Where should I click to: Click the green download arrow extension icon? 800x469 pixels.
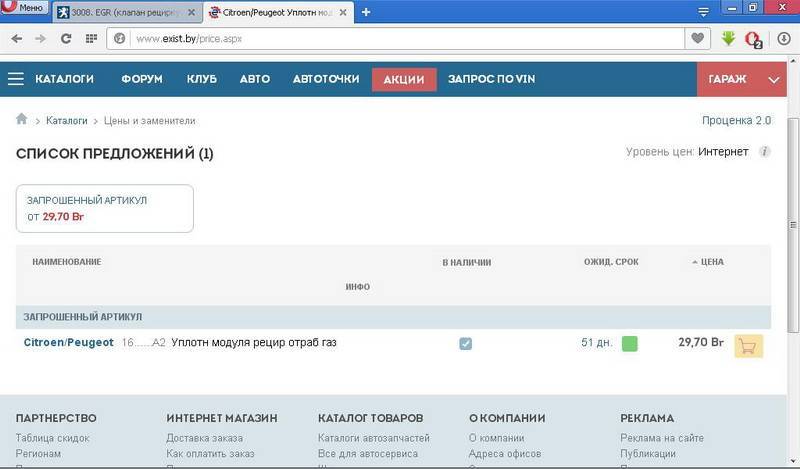pos(729,39)
